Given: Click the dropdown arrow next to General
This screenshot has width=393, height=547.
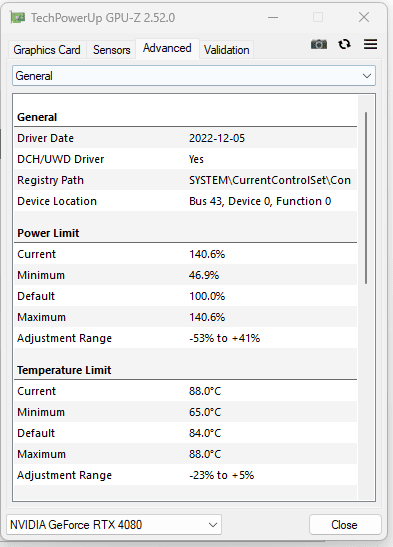Looking at the screenshot, I should pyautogui.click(x=366, y=76).
